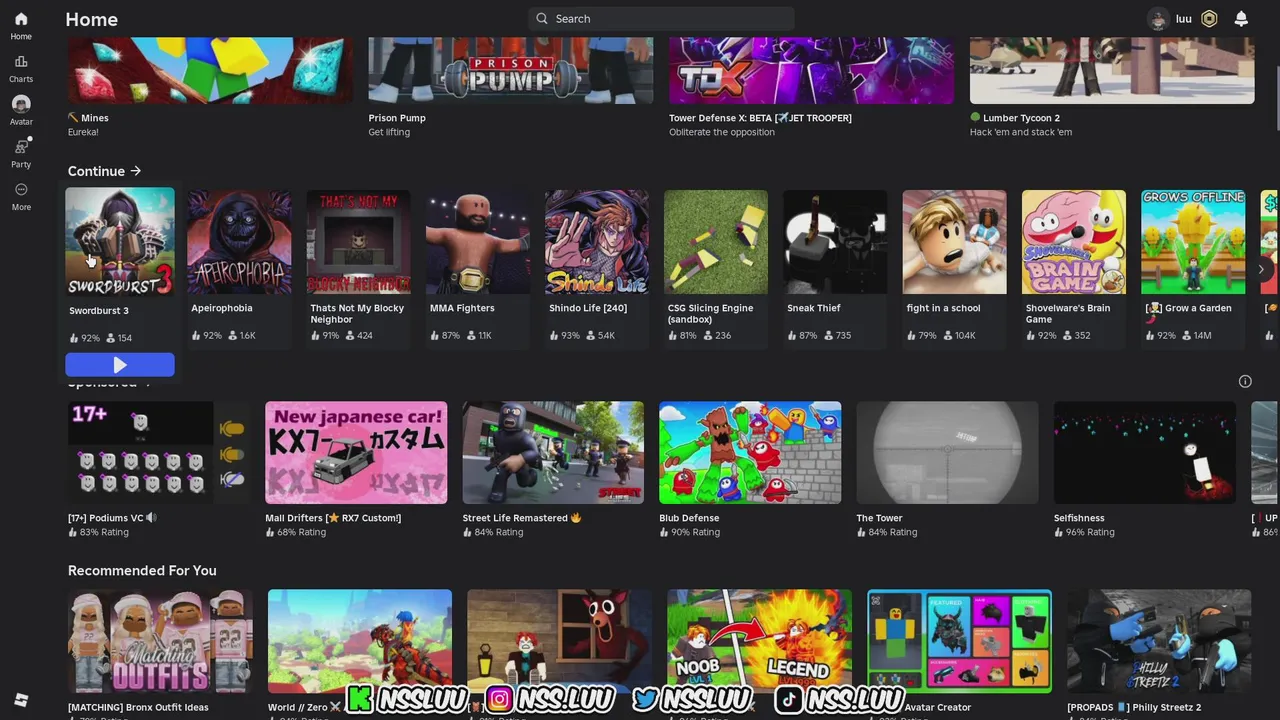Focus the Search input field
The image size is (1280, 720).
click(x=661, y=18)
